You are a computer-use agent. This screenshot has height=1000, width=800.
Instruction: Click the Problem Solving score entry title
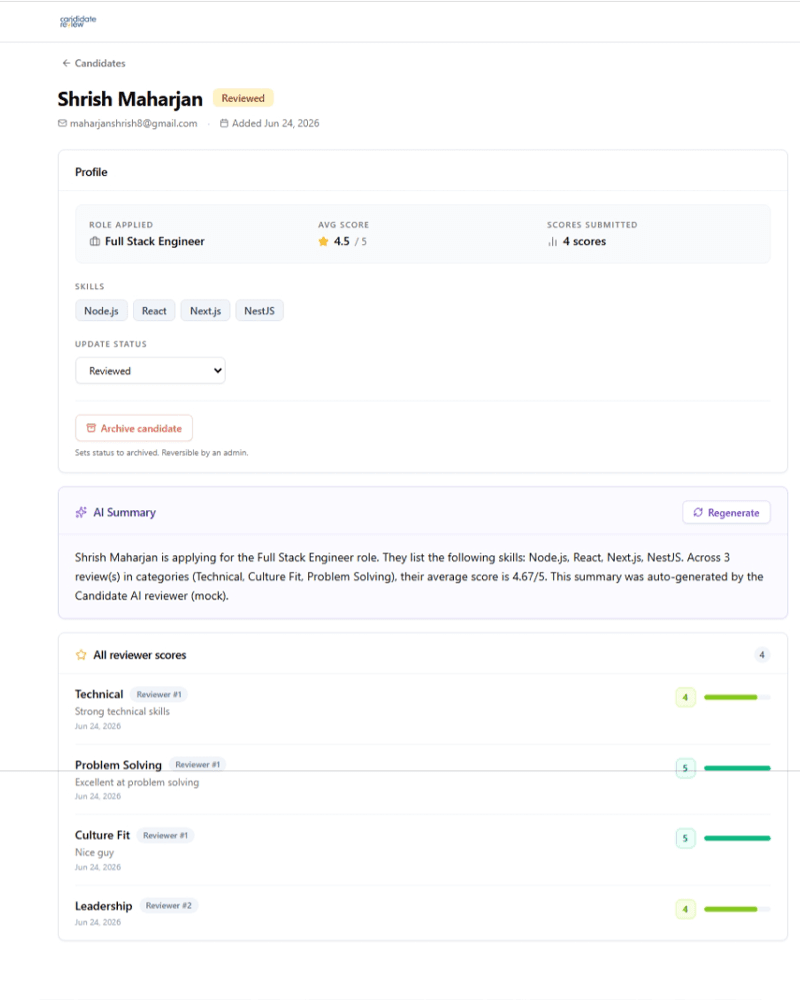118,765
